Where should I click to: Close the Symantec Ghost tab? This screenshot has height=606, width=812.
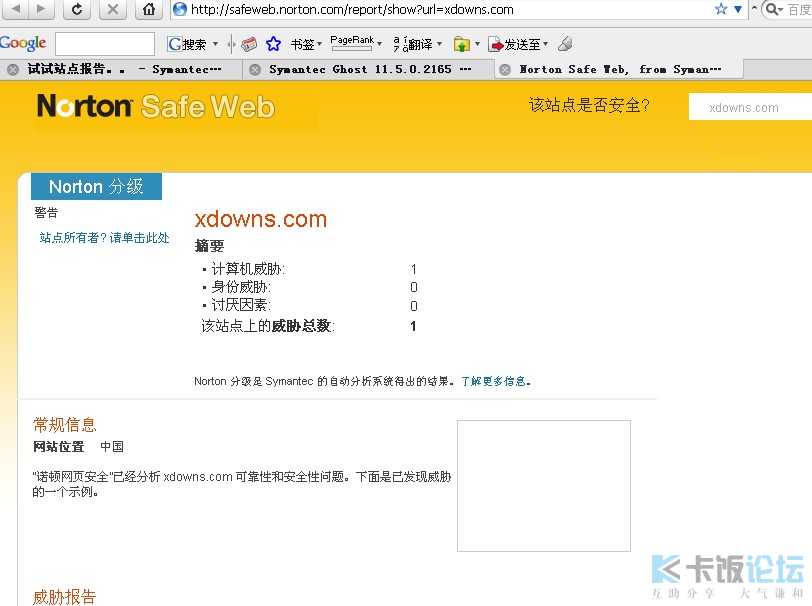pyautogui.click(x=254, y=70)
